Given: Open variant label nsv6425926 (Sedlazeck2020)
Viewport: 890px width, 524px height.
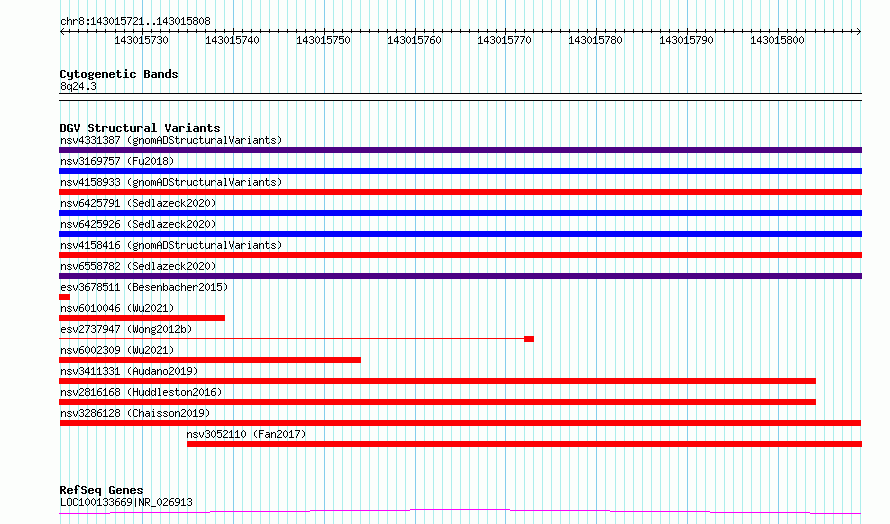Looking at the screenshot, I should click(138, 224).
